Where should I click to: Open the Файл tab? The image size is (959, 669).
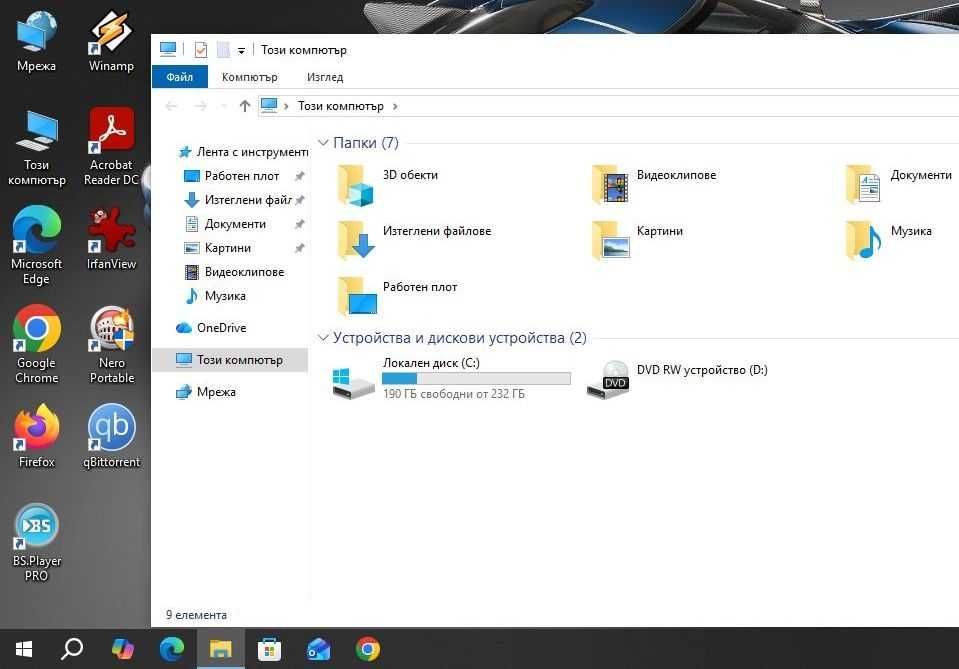(x=180, y=77)
